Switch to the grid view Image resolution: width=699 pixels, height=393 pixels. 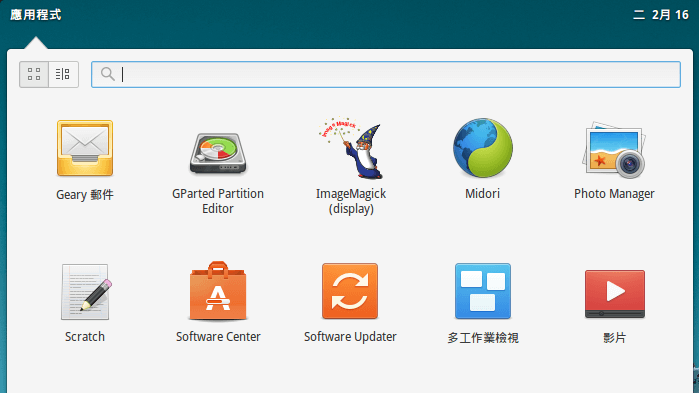[x=34, y=74]
